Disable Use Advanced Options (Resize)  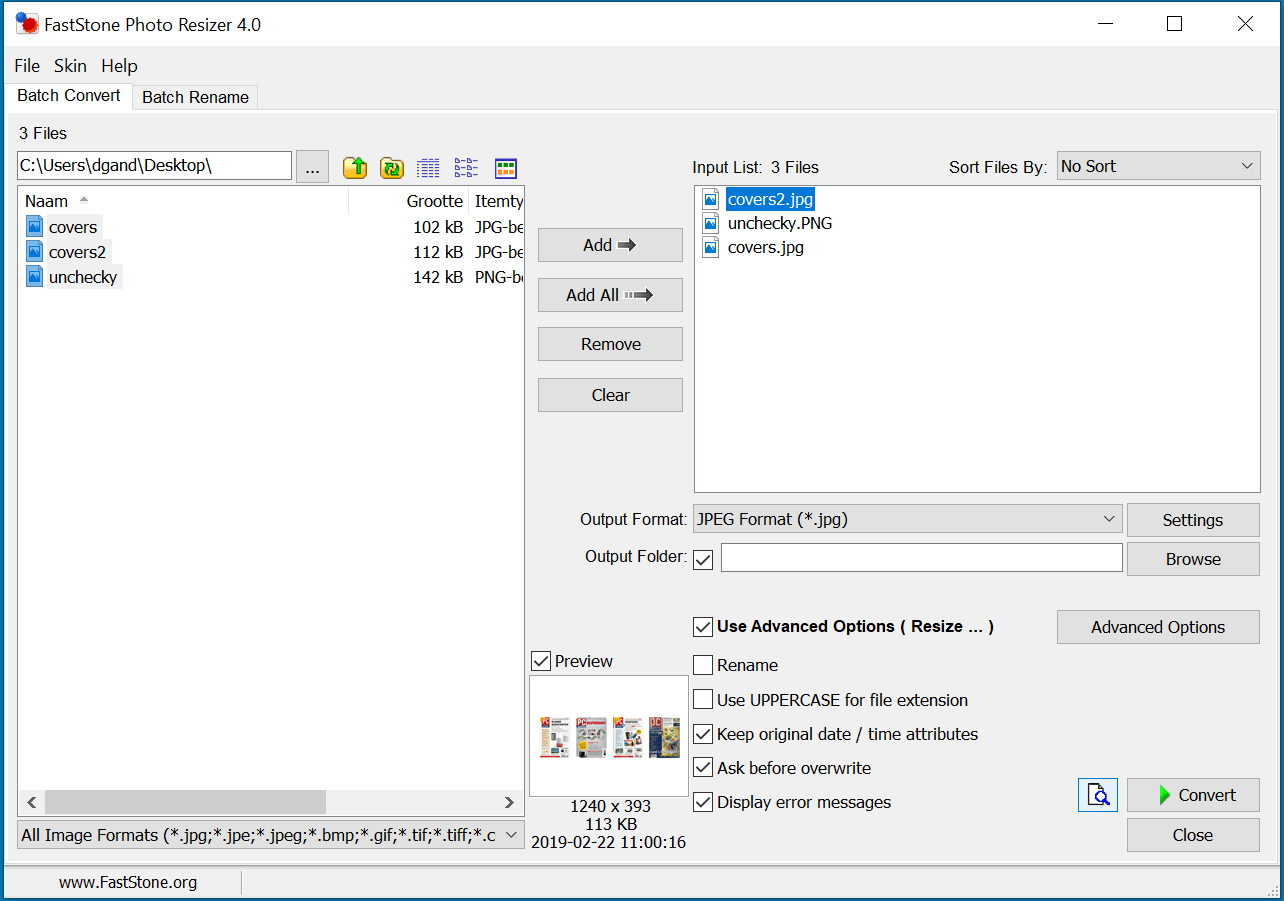(703, 627)
